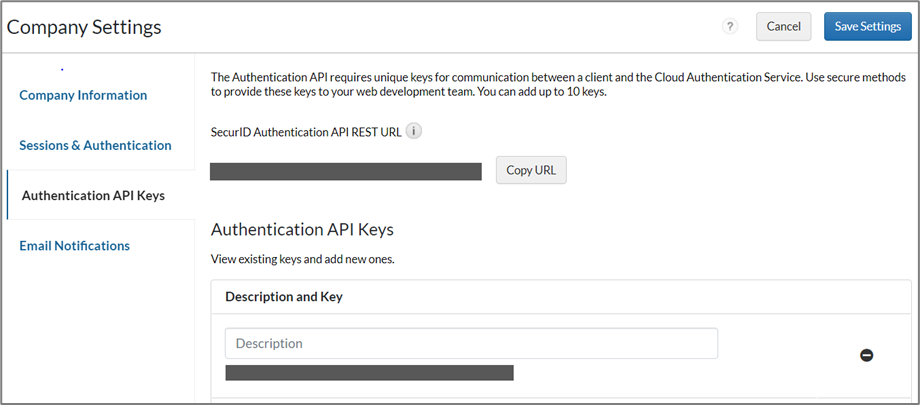
Task: Open the Company Information tab
Action: coord(83,95)
